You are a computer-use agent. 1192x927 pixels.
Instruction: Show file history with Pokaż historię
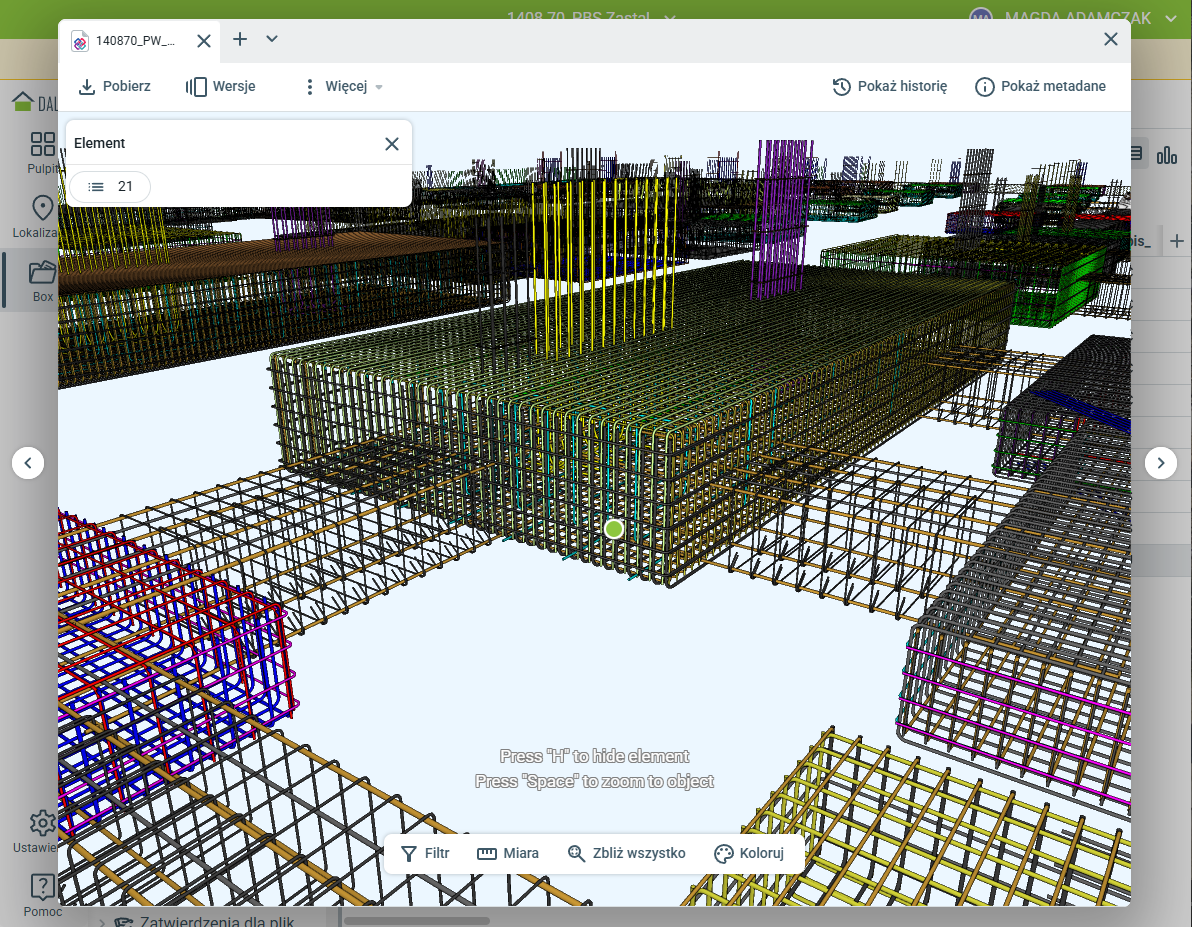click(890, 87)
